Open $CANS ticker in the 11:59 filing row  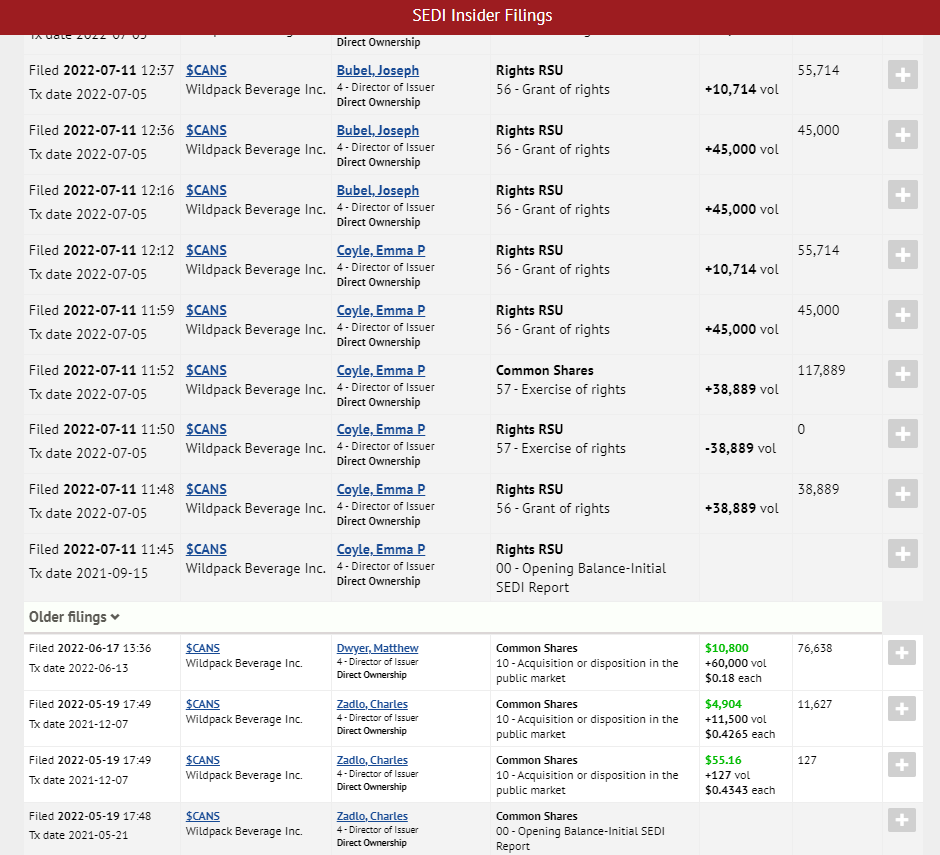coord(206,310)
